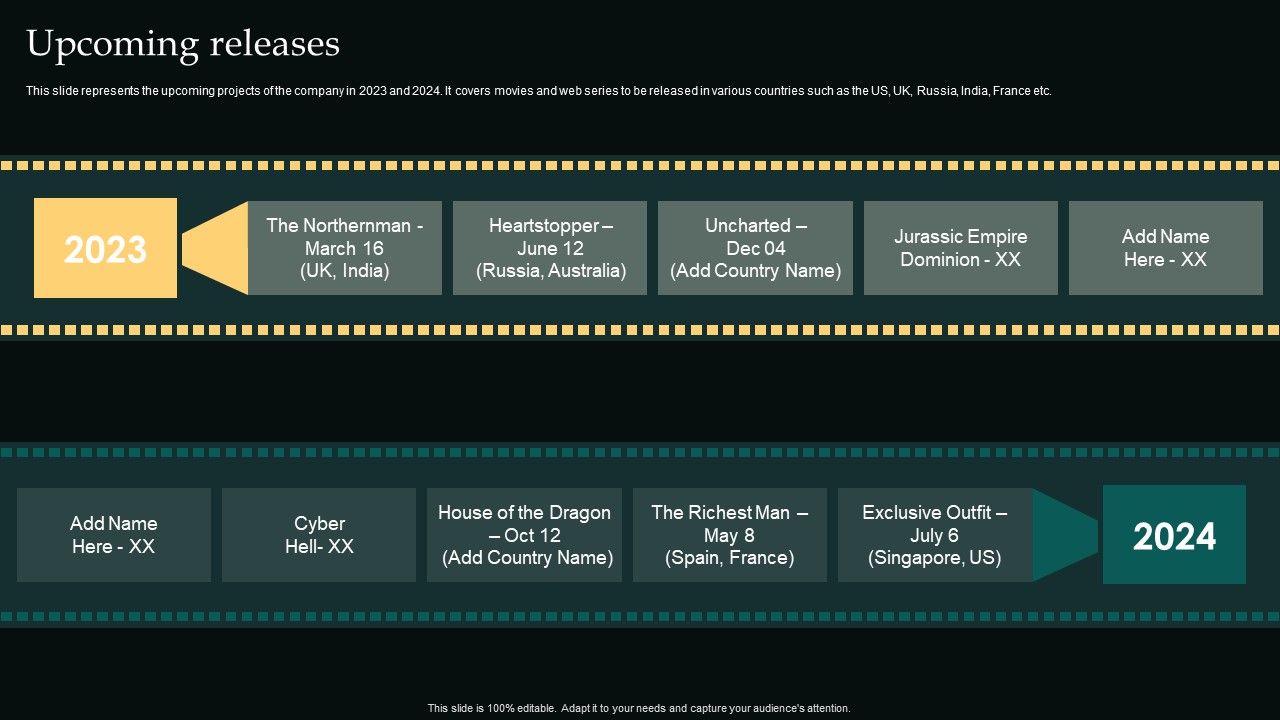Click the '100% editable' footer note
Screen dimensions: 1280x720
point(639,708)
